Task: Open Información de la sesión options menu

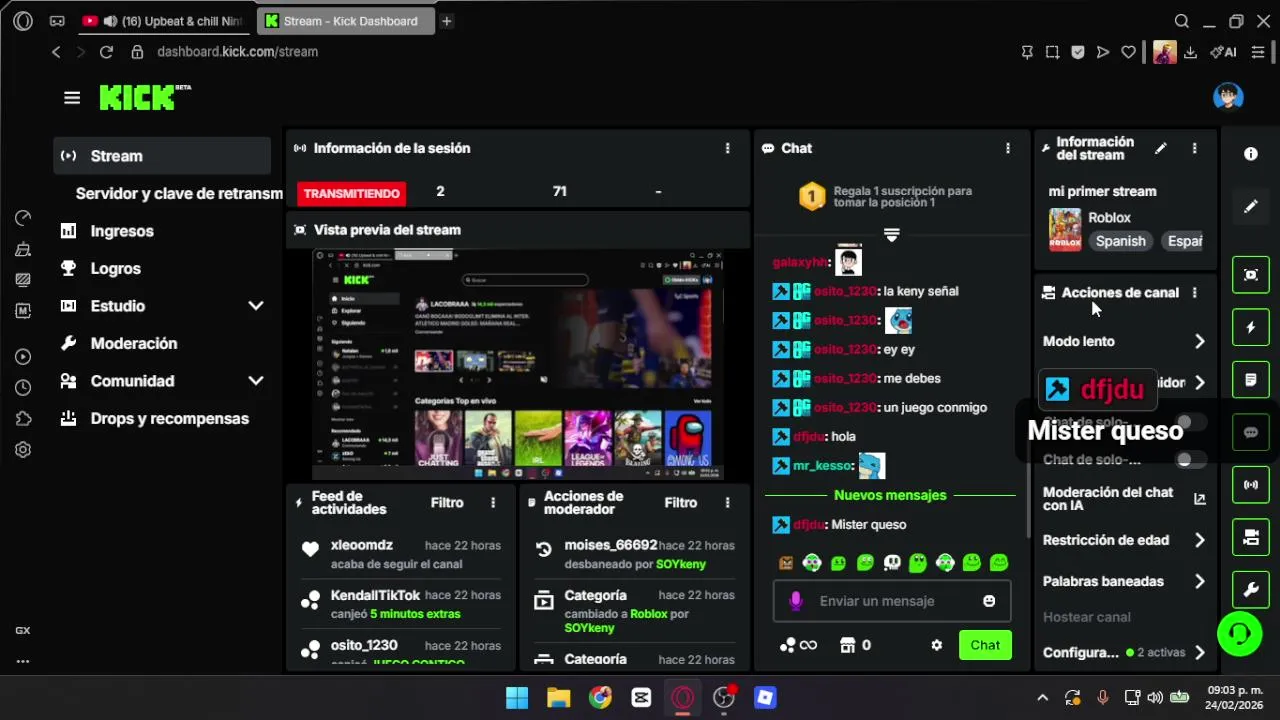Action: 727,148
